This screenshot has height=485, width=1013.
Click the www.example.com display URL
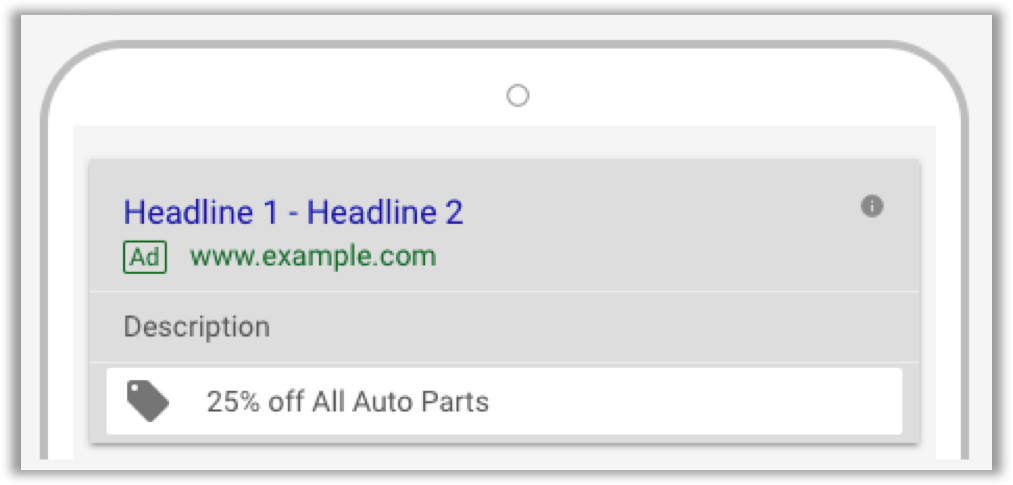pyautogui.click(x=313, y=257)
